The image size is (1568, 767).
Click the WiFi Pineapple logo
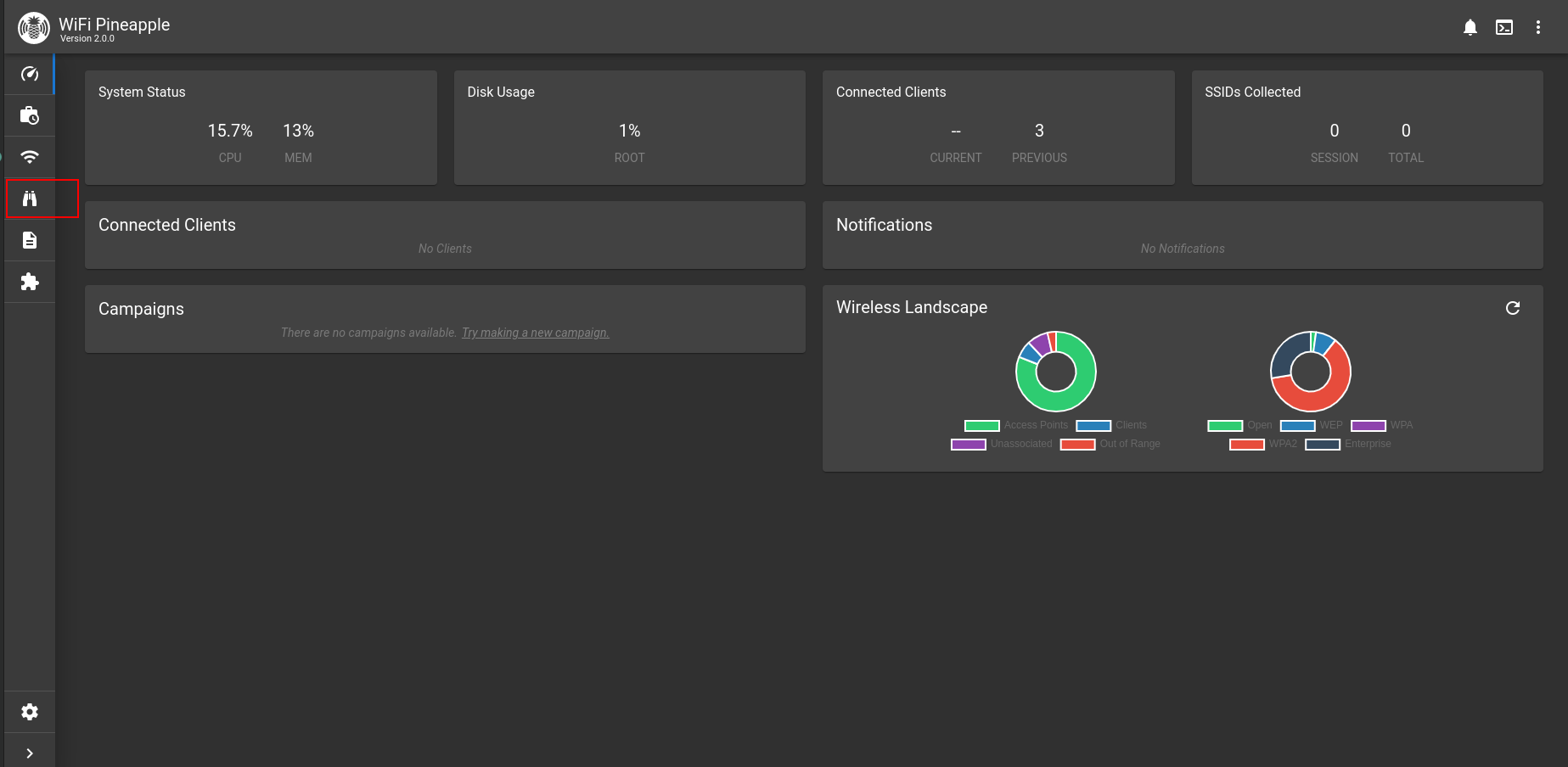coord(34,28)
